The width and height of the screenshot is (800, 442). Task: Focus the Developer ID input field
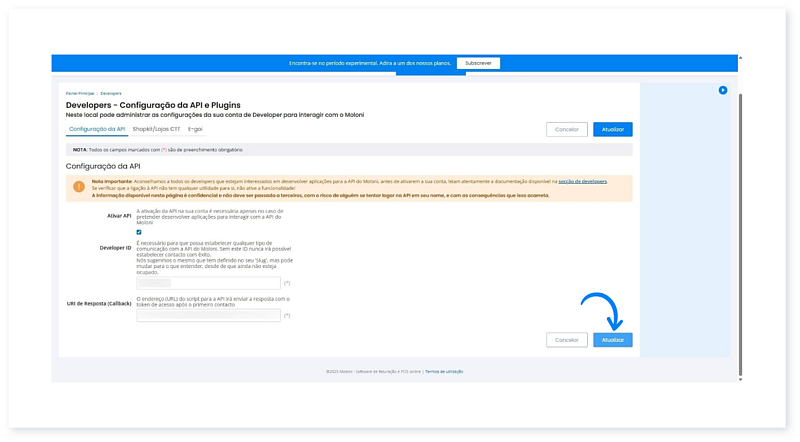(x=208, y=284)
